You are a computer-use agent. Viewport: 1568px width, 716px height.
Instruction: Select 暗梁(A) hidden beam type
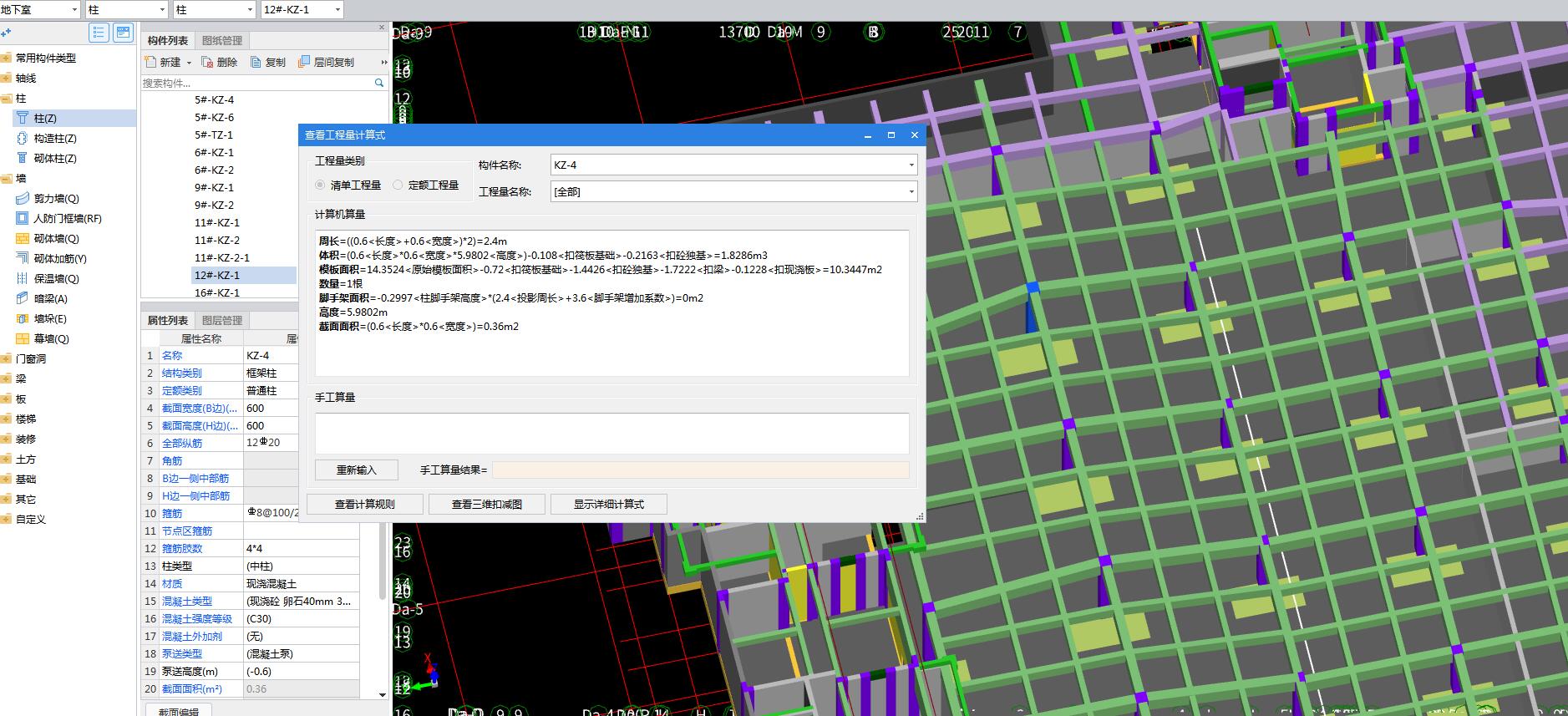(50, 299)
